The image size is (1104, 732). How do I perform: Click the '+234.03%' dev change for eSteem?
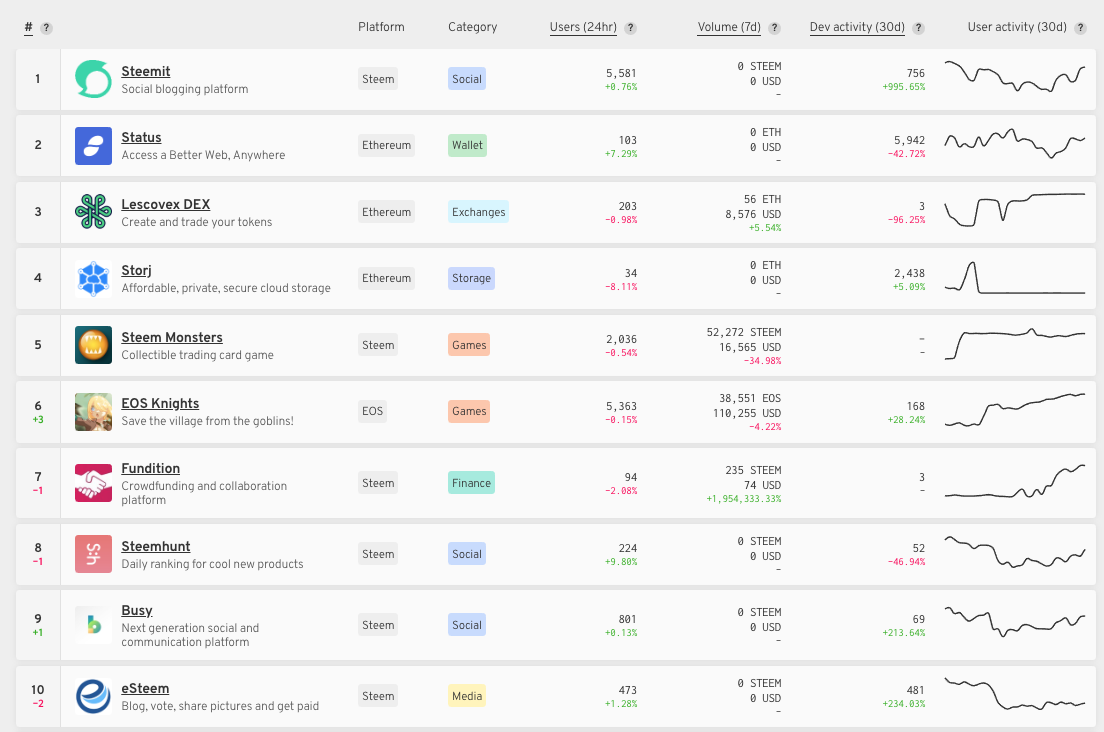coord(904,704)
